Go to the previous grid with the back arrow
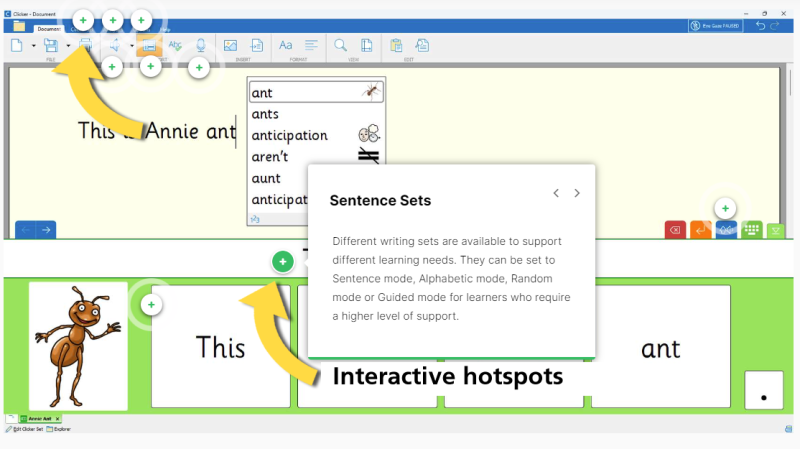 pos(26,230)
